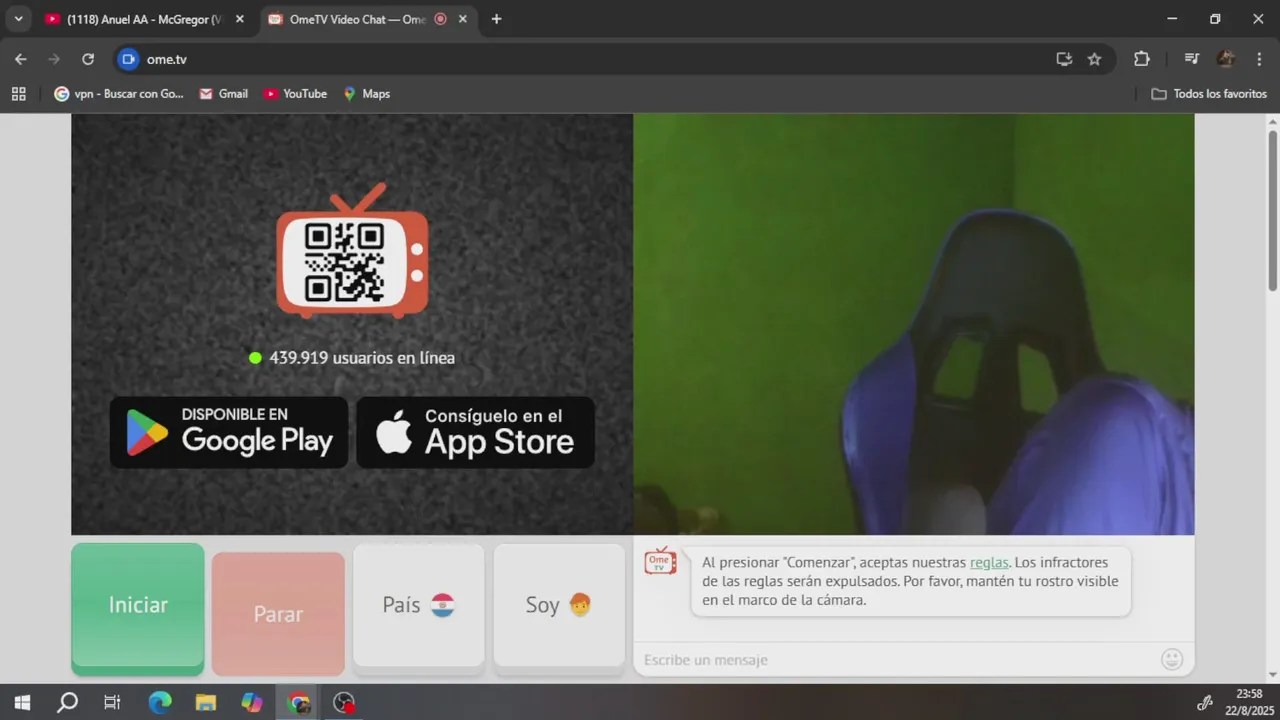Launch Microsoft Edge from the taskbar
This screenshot has height=720, width=1280.
(160, 703)
